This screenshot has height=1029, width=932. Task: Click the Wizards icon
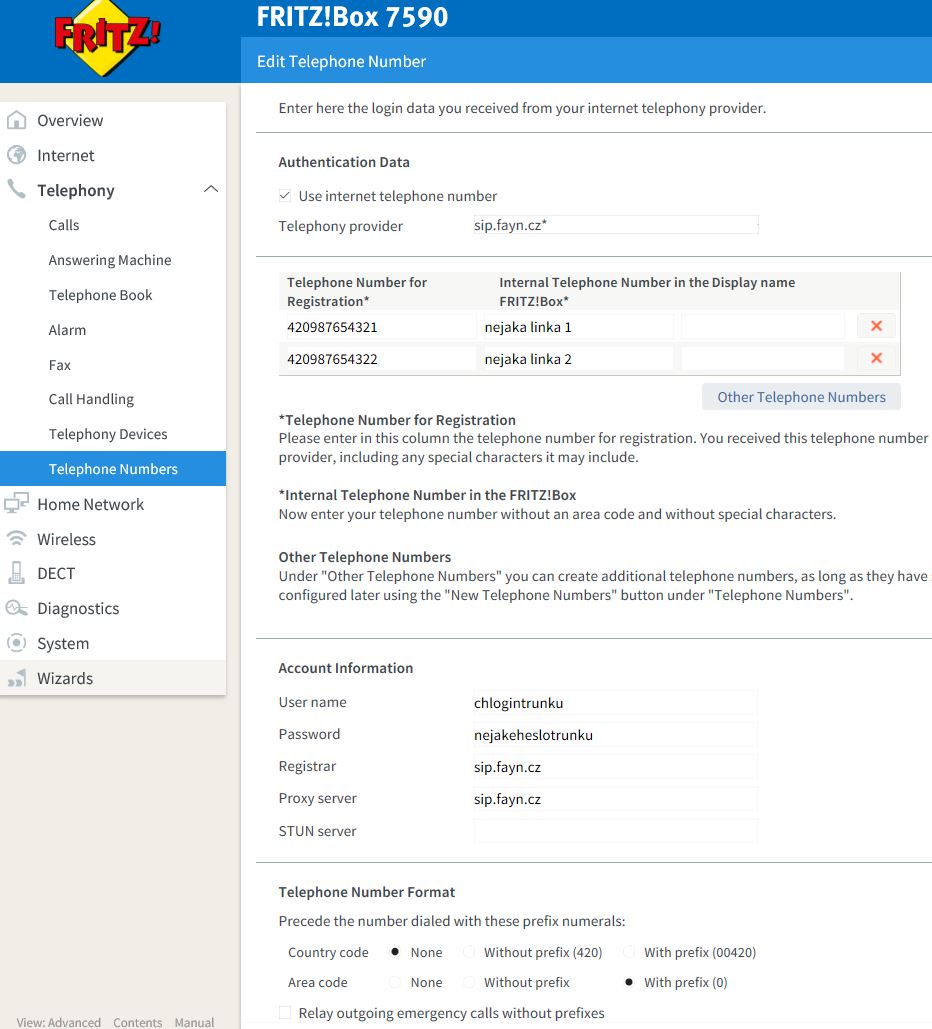pyautogui.click(x=16, y=678)
